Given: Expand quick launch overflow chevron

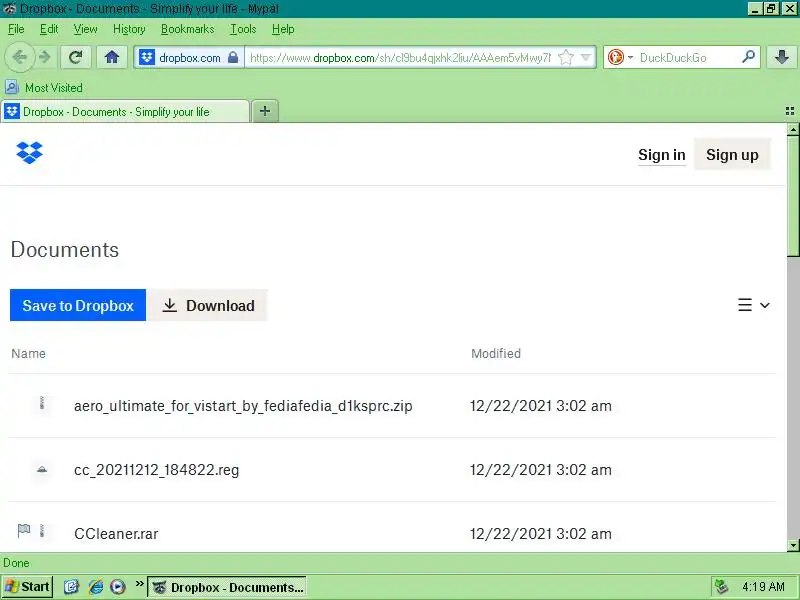Looking at the screenshot, I should coord(139,584).
